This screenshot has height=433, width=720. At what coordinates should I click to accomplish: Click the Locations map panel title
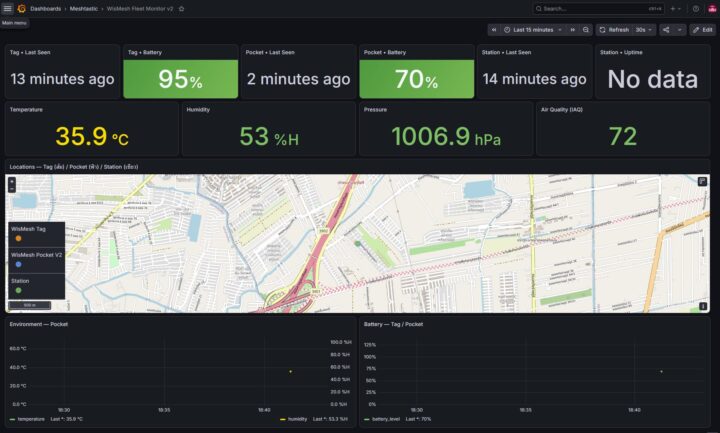coord(74,167)
